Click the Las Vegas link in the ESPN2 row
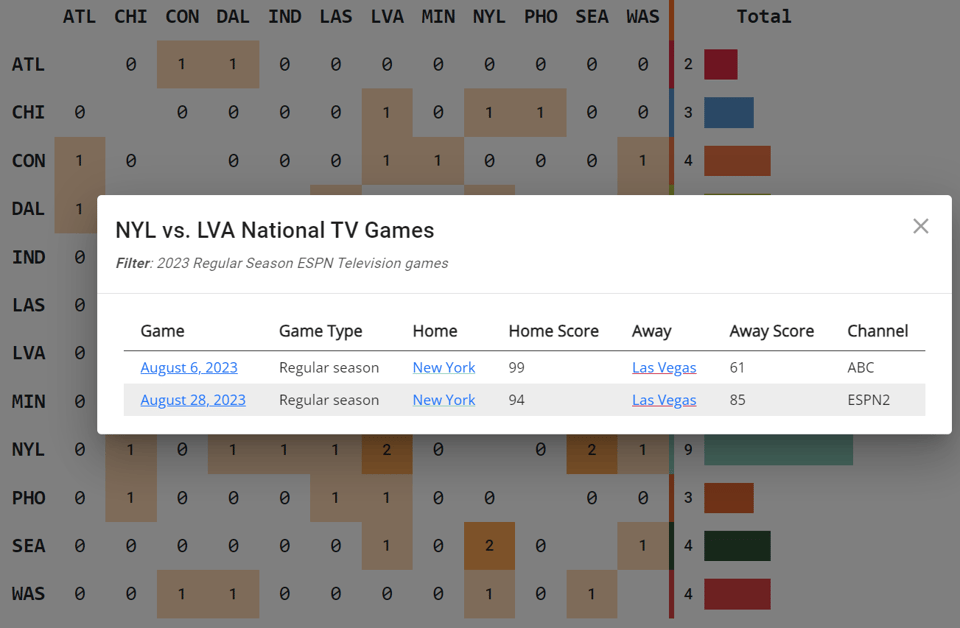Viewport: 960px width, 628px height. point(664,399)
